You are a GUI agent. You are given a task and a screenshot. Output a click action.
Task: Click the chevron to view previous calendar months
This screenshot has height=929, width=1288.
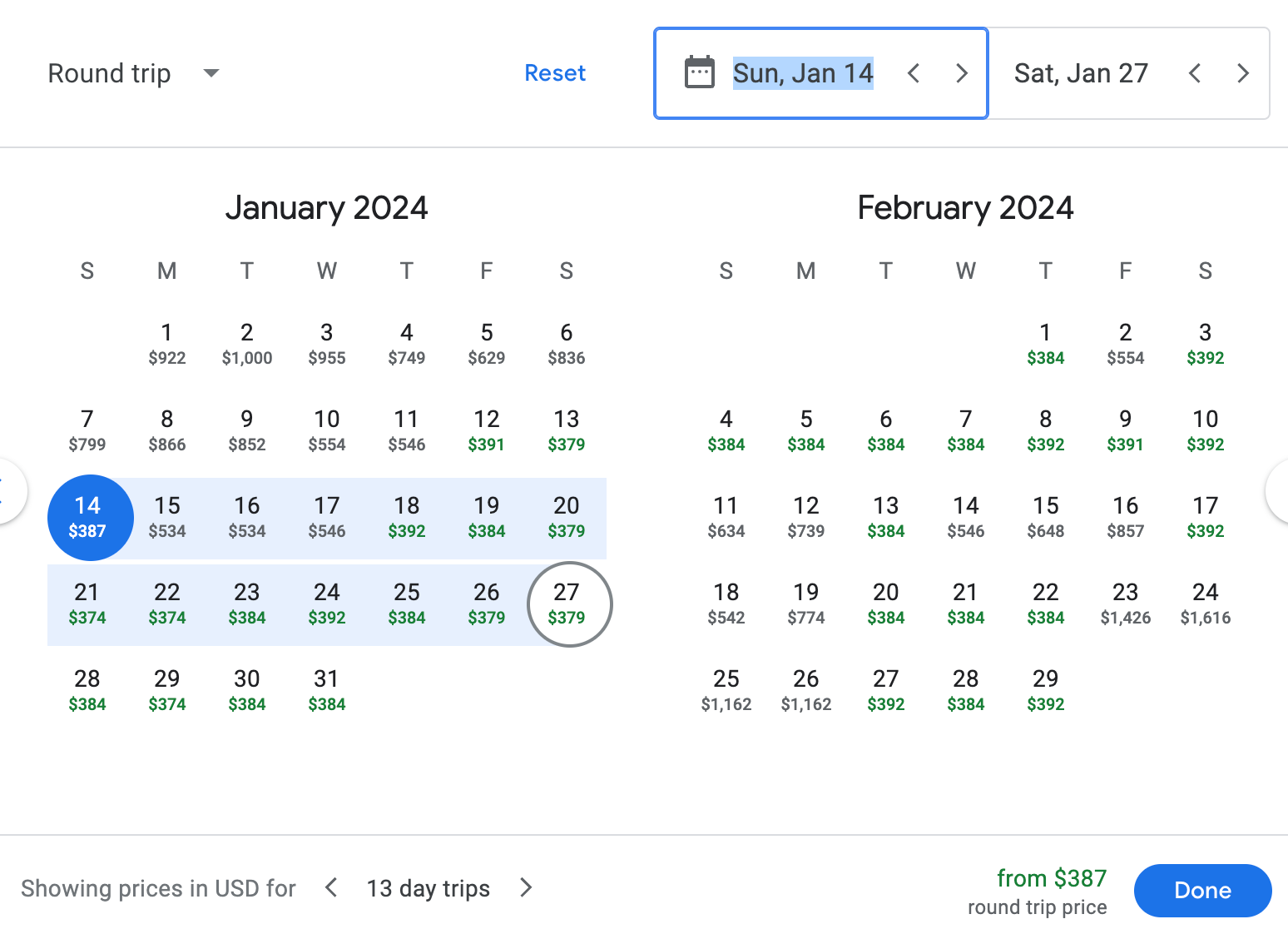pos(7,491)
